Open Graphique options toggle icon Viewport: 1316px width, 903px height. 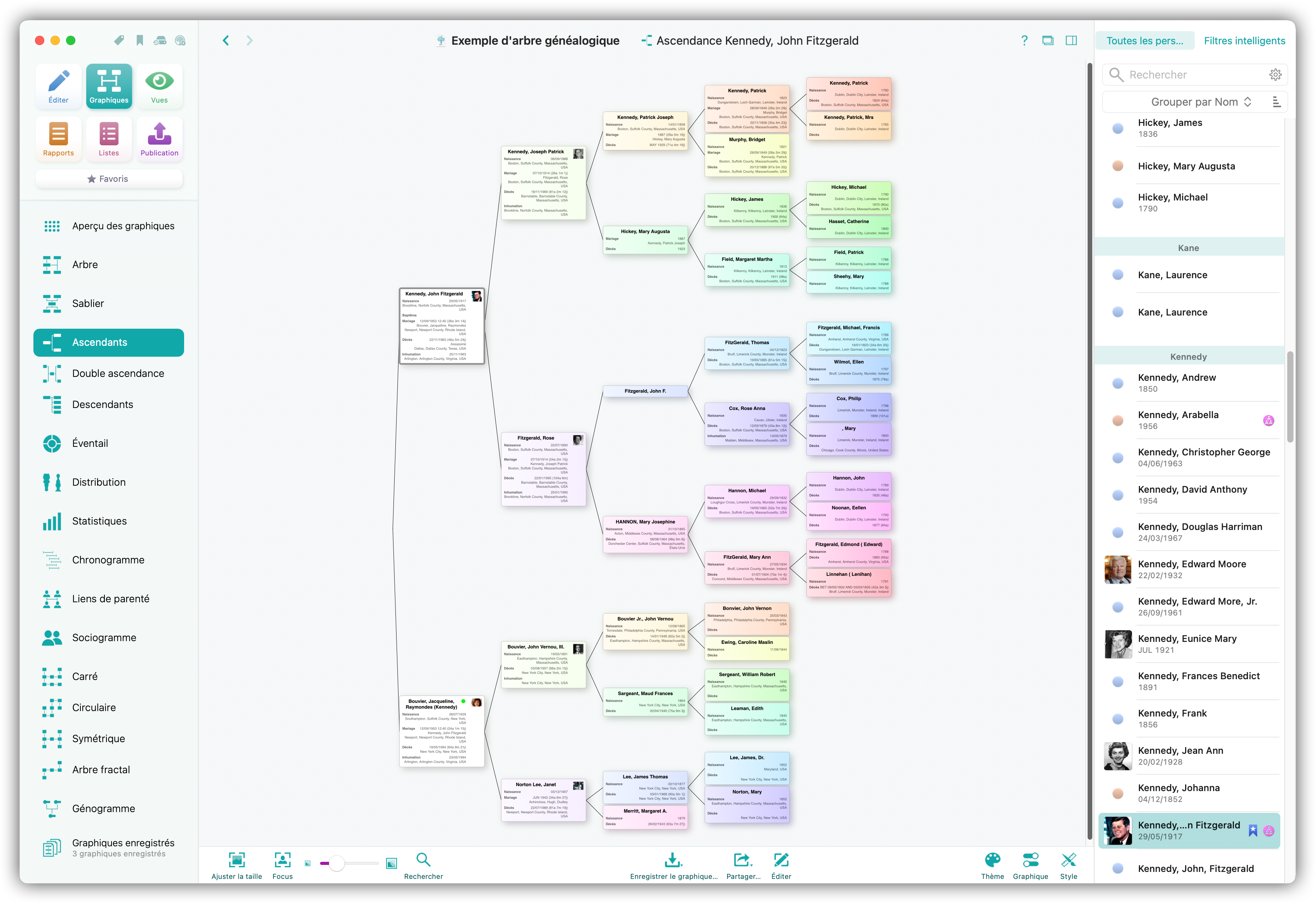tap(1030, 865)
